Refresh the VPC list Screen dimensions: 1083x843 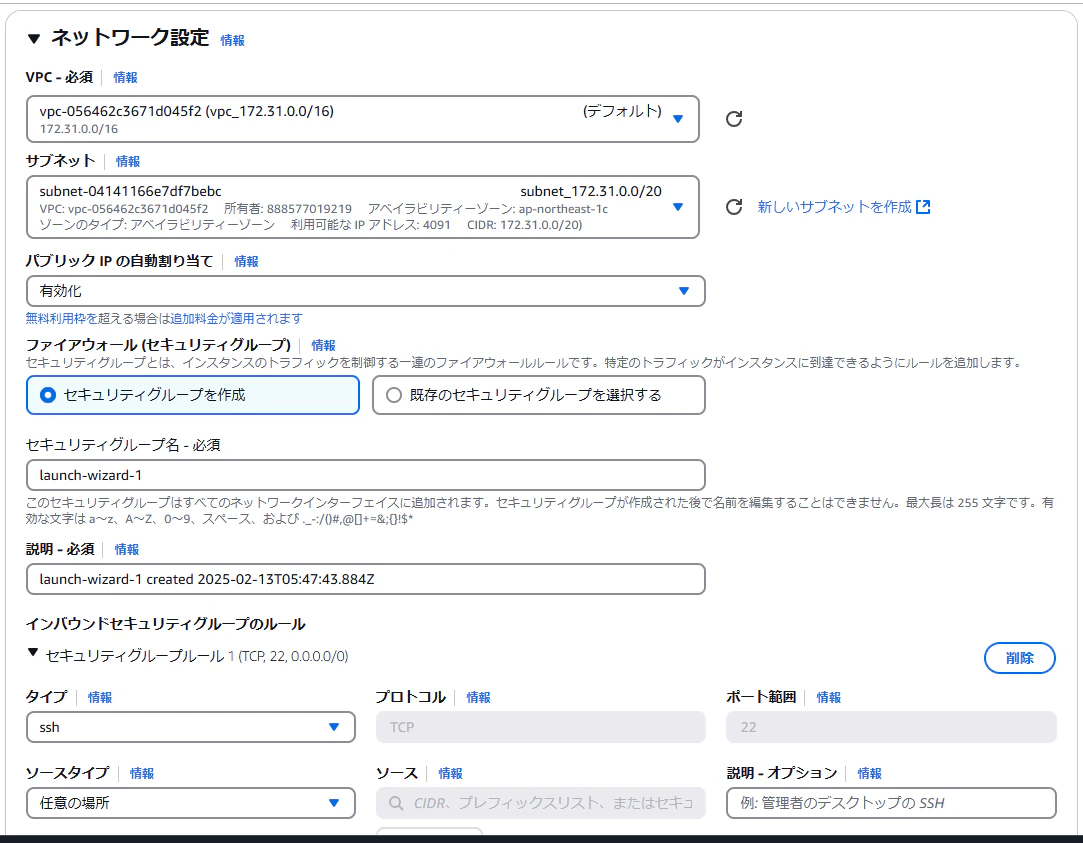pos(734,119)
